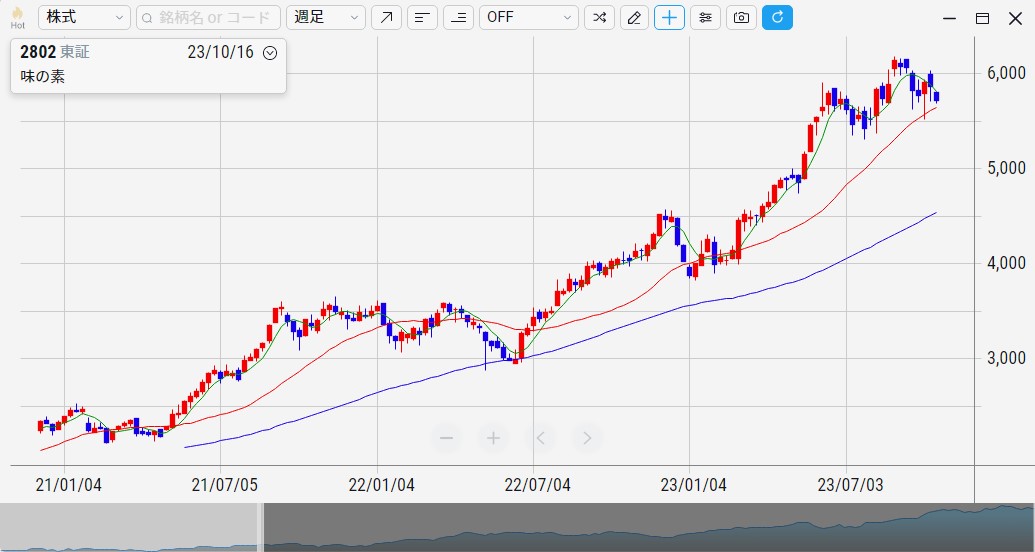Open the 株式 asset type dropdown

(x=85, y=18)
